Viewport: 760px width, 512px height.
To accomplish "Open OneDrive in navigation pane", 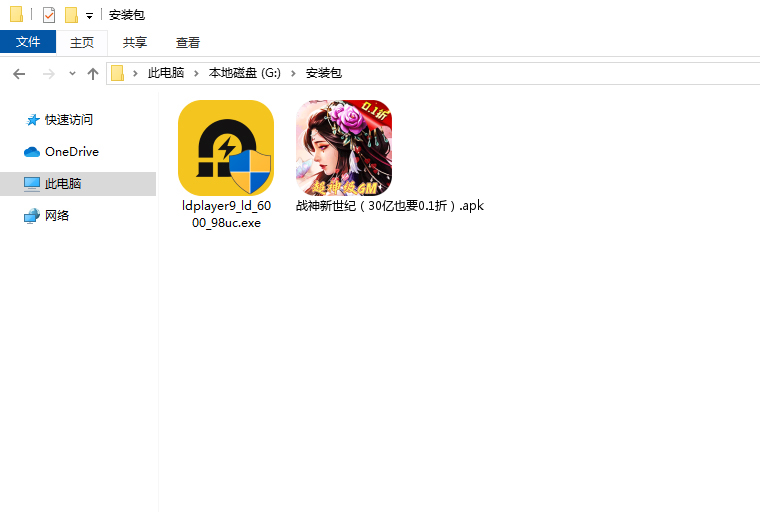I will [x=72, y=152].
